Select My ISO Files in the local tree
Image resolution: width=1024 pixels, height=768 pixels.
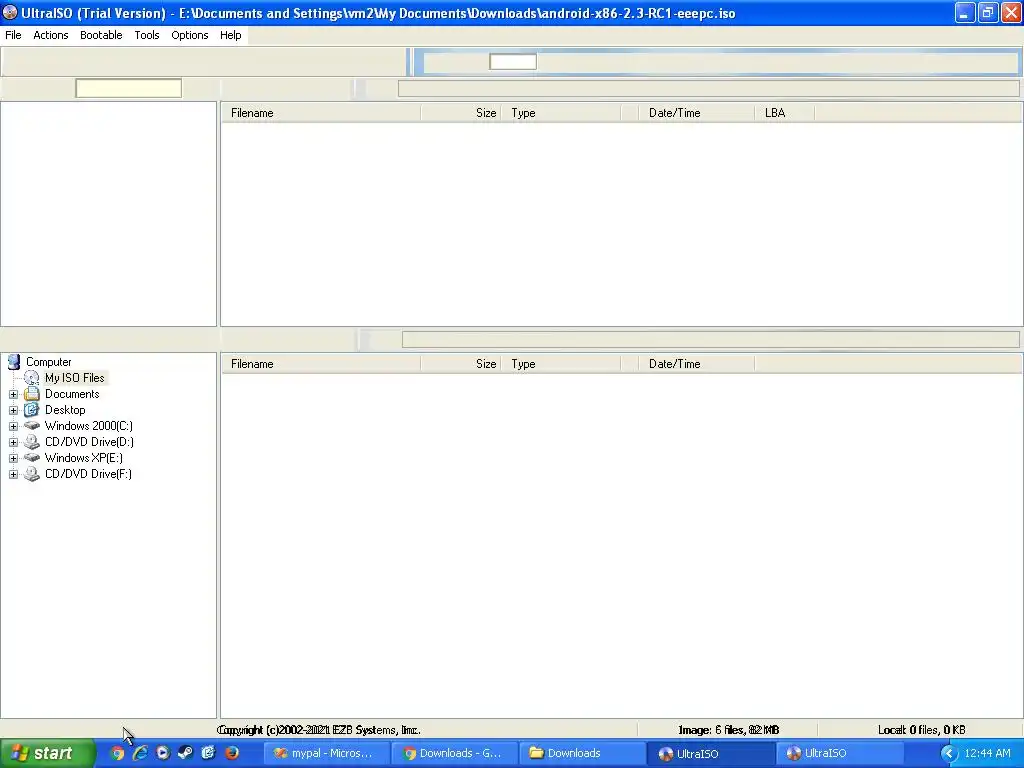[x=74, y=378]
